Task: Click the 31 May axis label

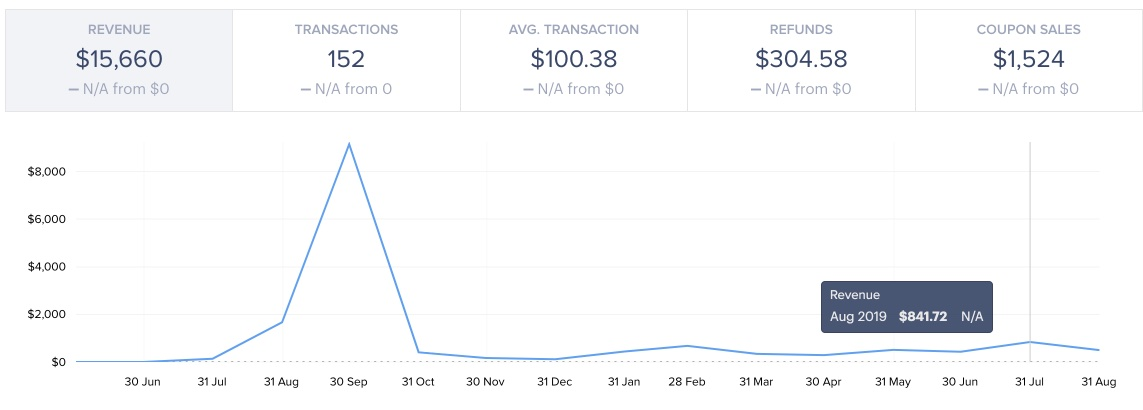Action: tap(893, 381)
